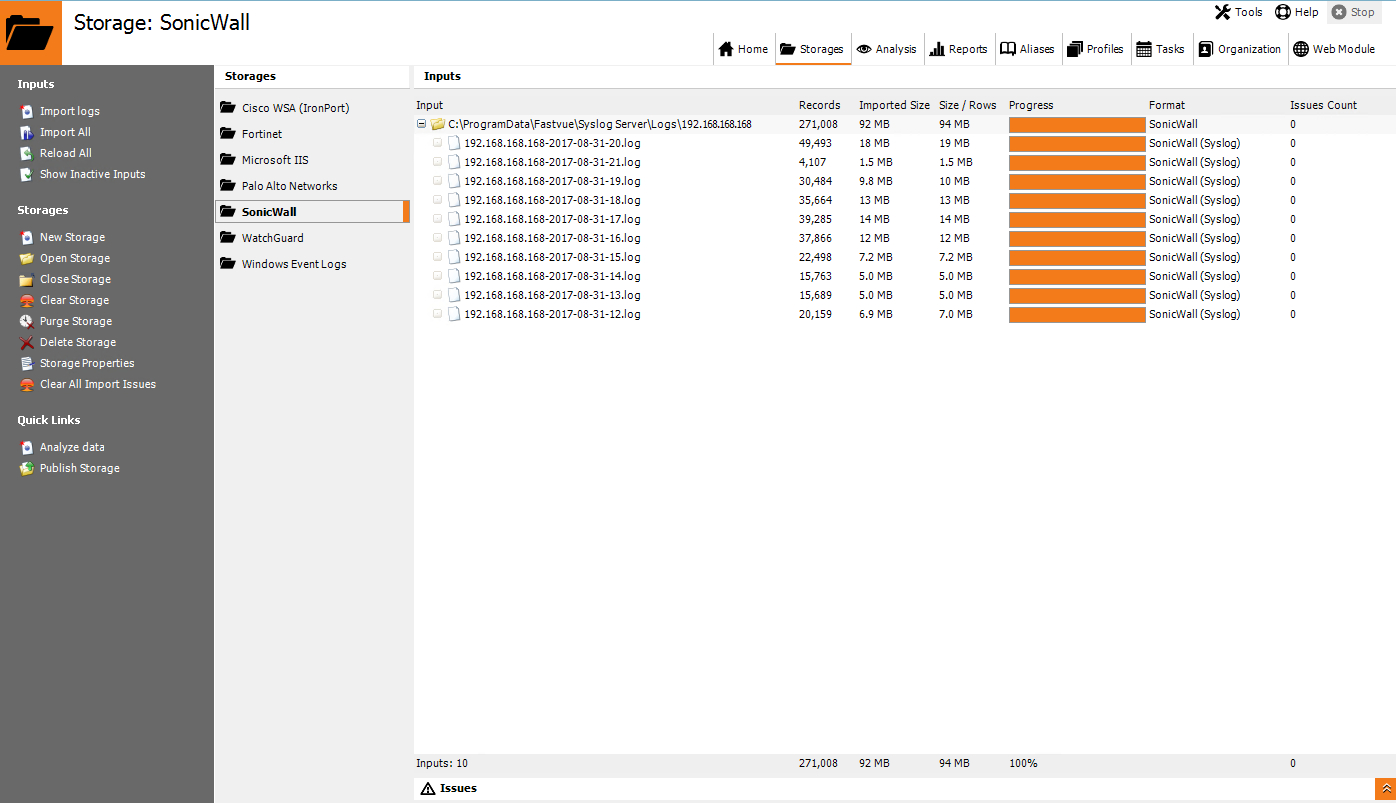1396x803 pixels.
Task: Switch to the Tasks tab
Action: 1161,49
